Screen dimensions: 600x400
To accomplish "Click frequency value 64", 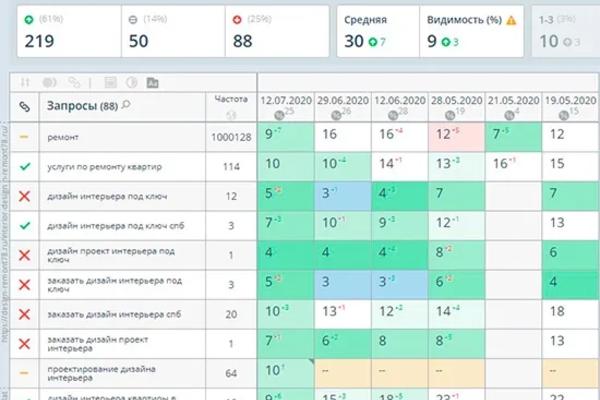I will [x=231, y=373].
